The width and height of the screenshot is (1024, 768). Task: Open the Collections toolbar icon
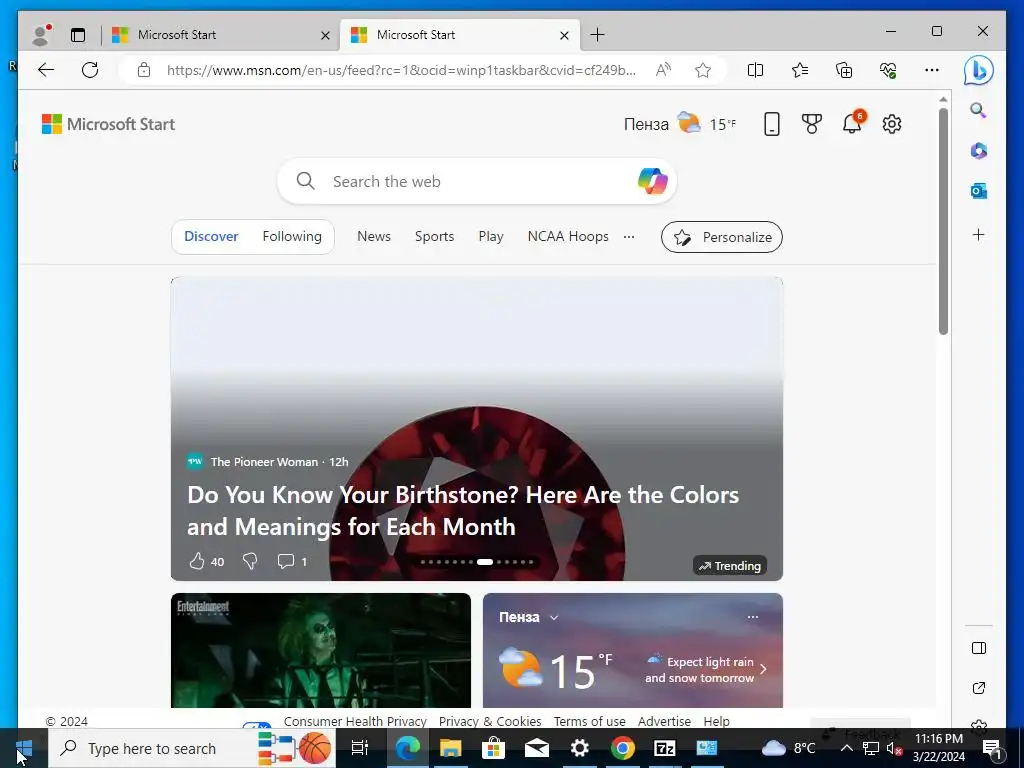[844, 70]
